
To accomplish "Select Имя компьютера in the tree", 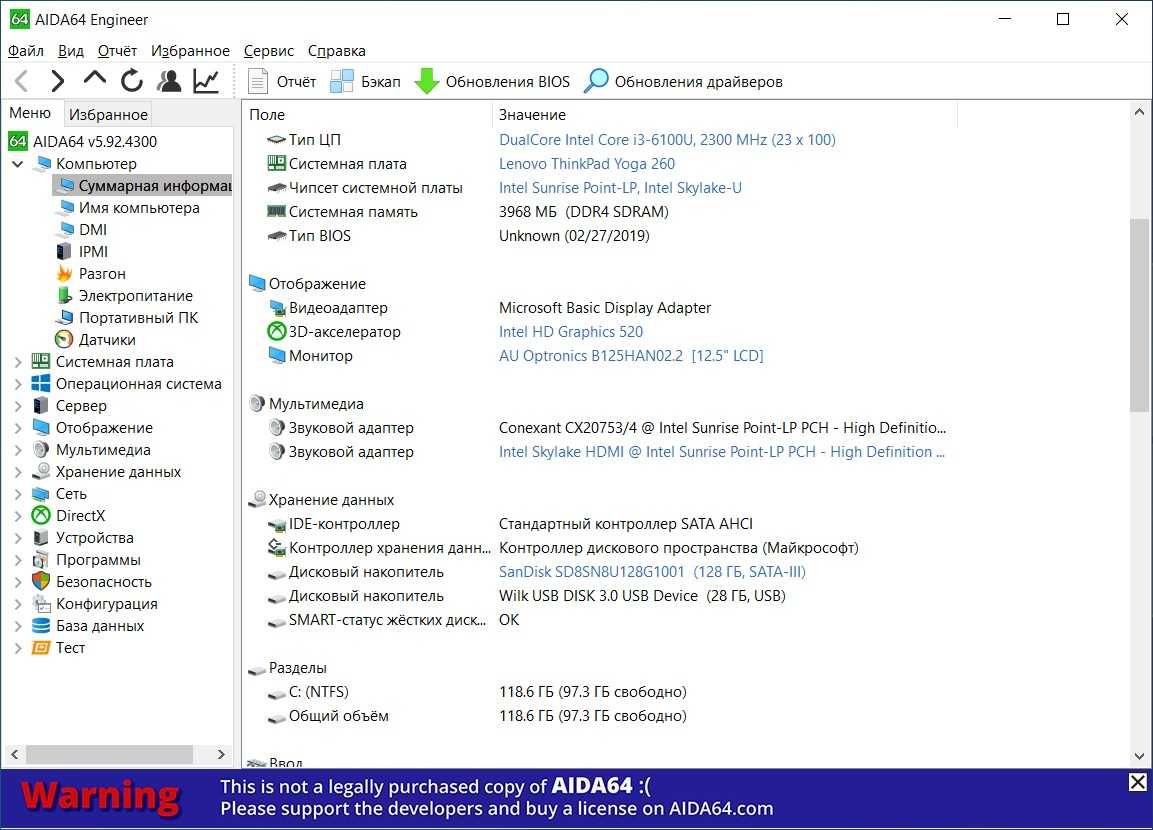I will coord(139,207).
